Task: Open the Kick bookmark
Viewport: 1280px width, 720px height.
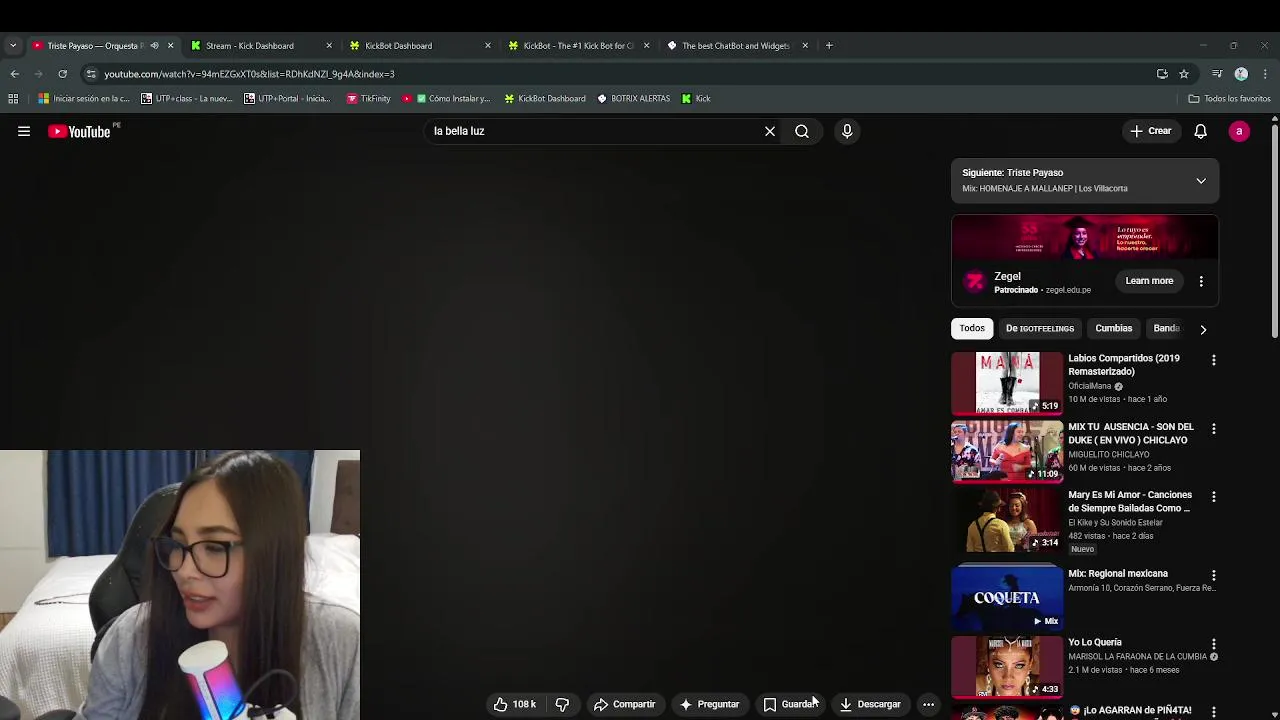Action: 696,98
